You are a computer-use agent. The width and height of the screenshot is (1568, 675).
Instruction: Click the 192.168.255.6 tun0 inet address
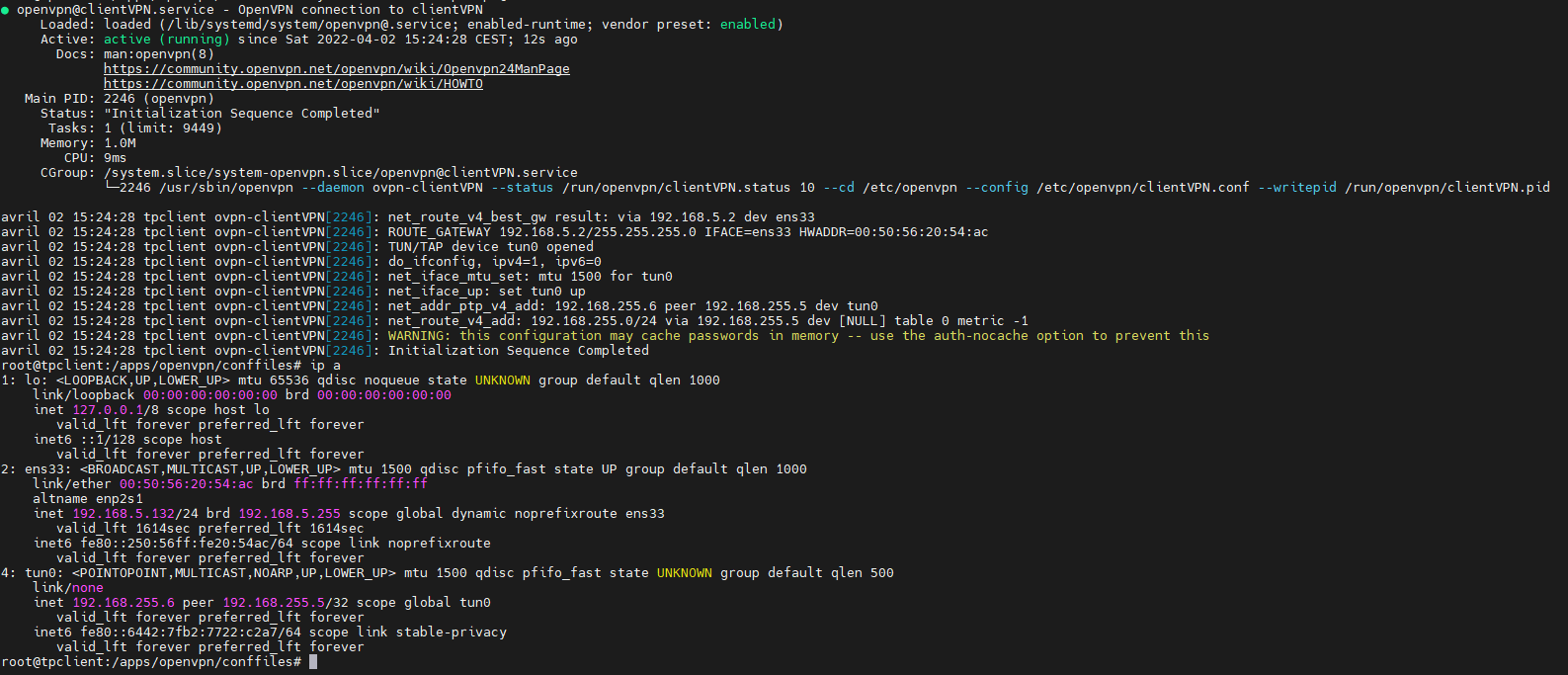click(x=124, y=603)
